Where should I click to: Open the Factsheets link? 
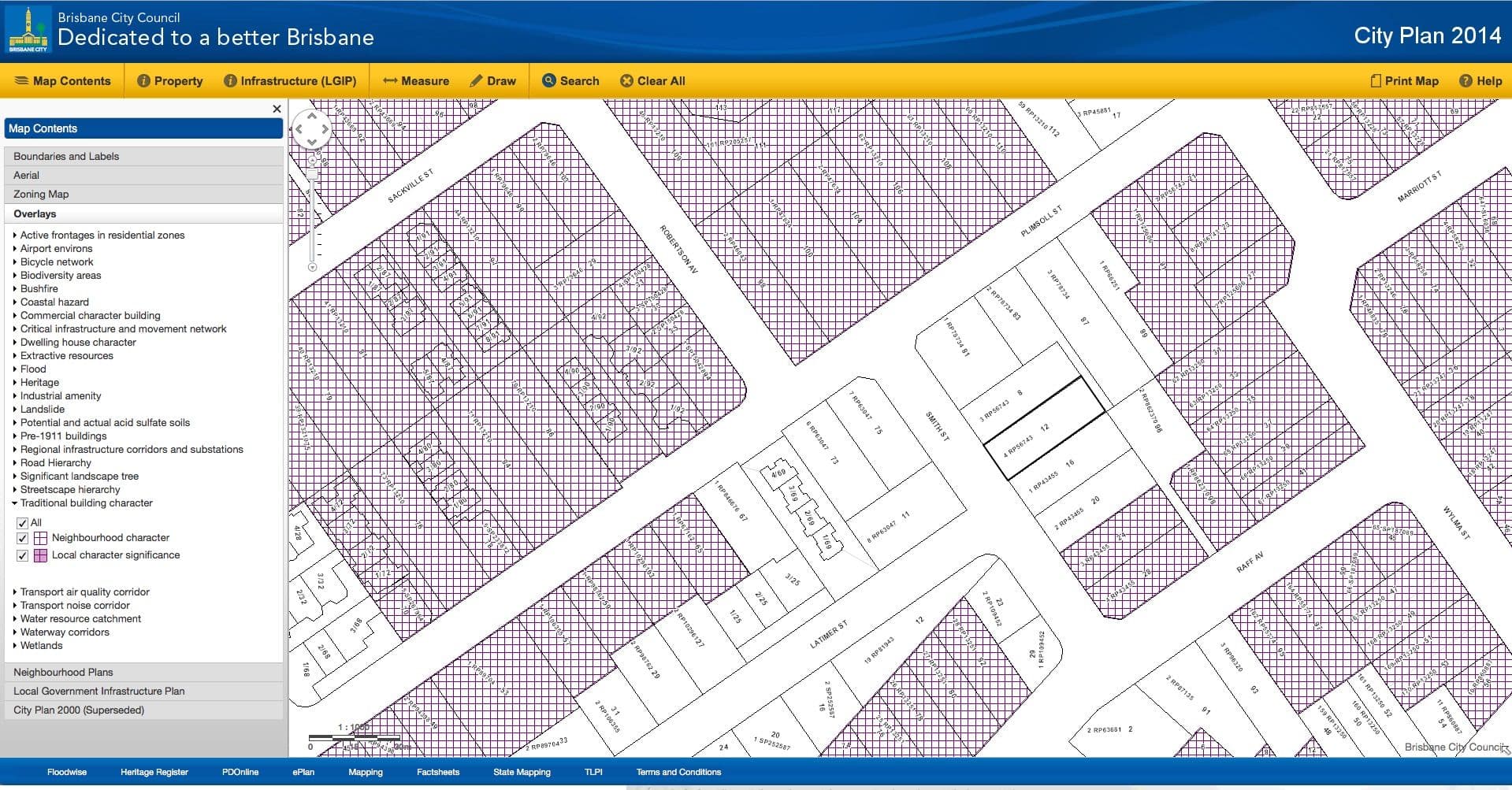(x=438, y=772)
